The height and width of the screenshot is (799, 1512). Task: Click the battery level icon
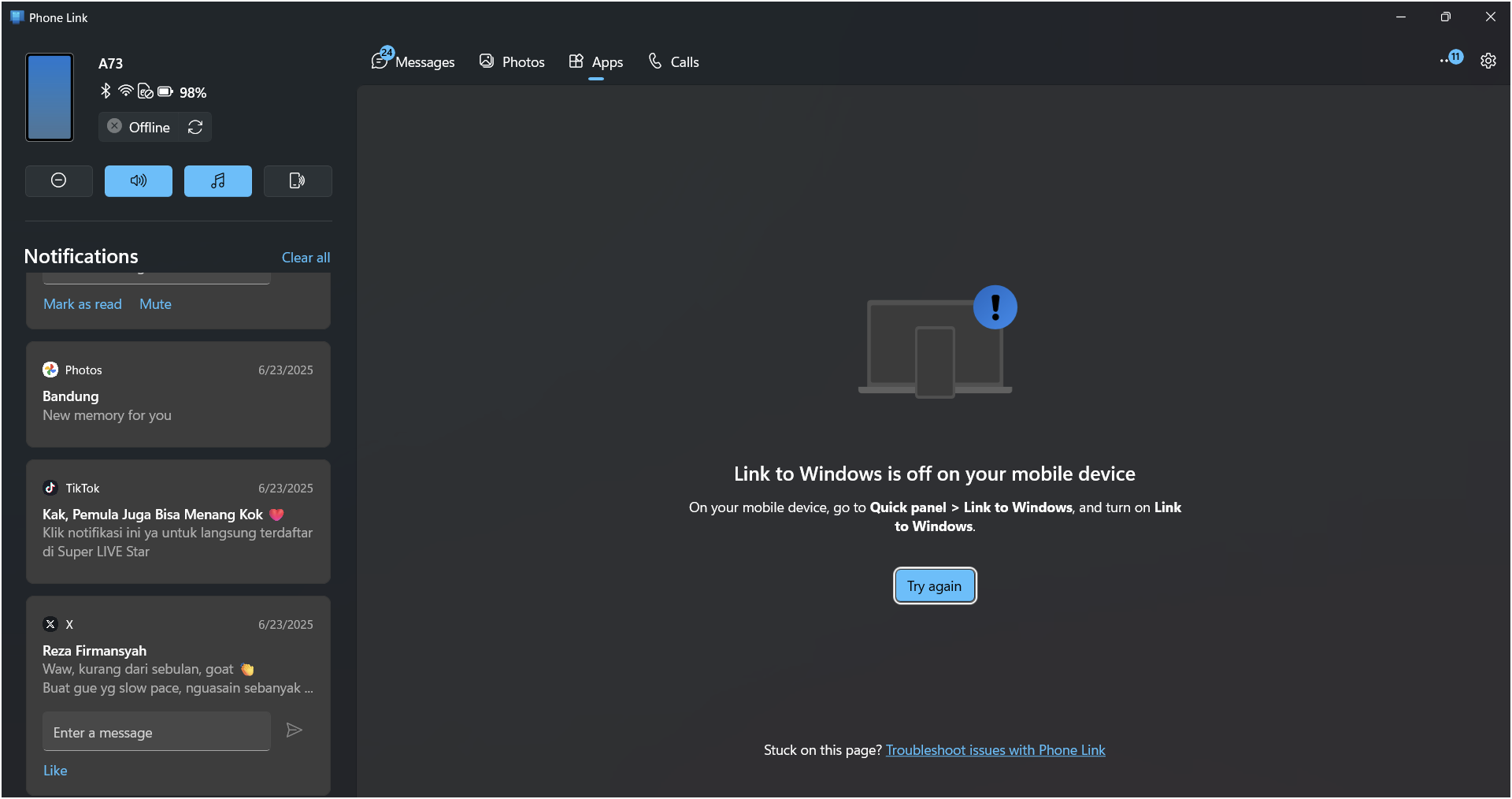(x=165, y=91)
